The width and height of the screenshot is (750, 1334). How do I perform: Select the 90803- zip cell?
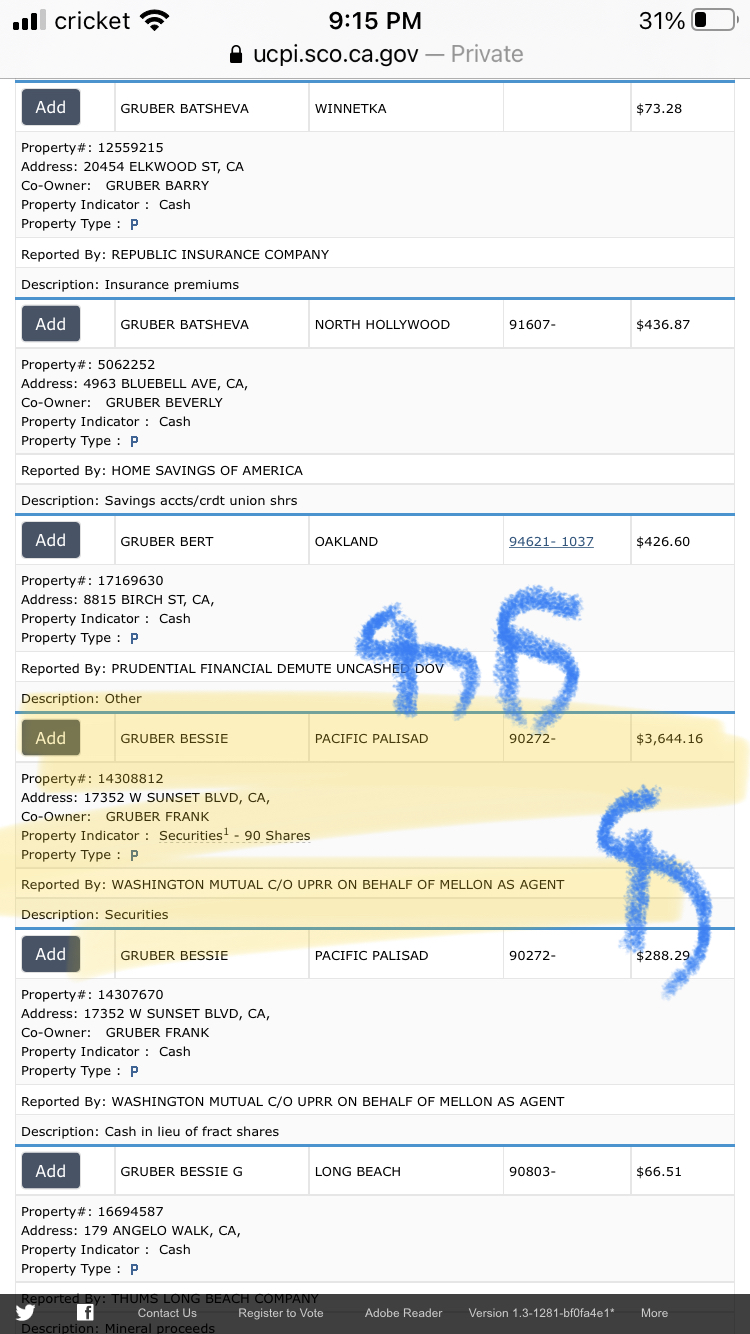coord(567,1171)
